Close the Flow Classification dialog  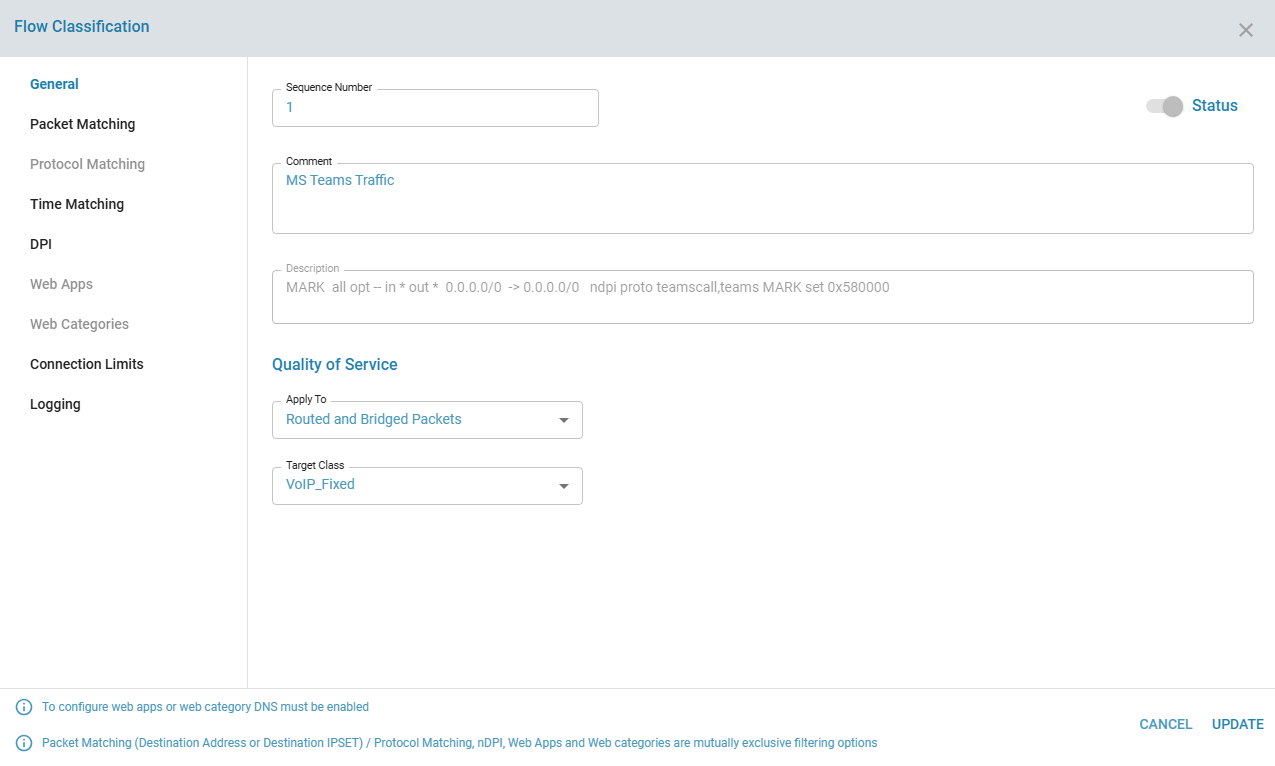1246,29
